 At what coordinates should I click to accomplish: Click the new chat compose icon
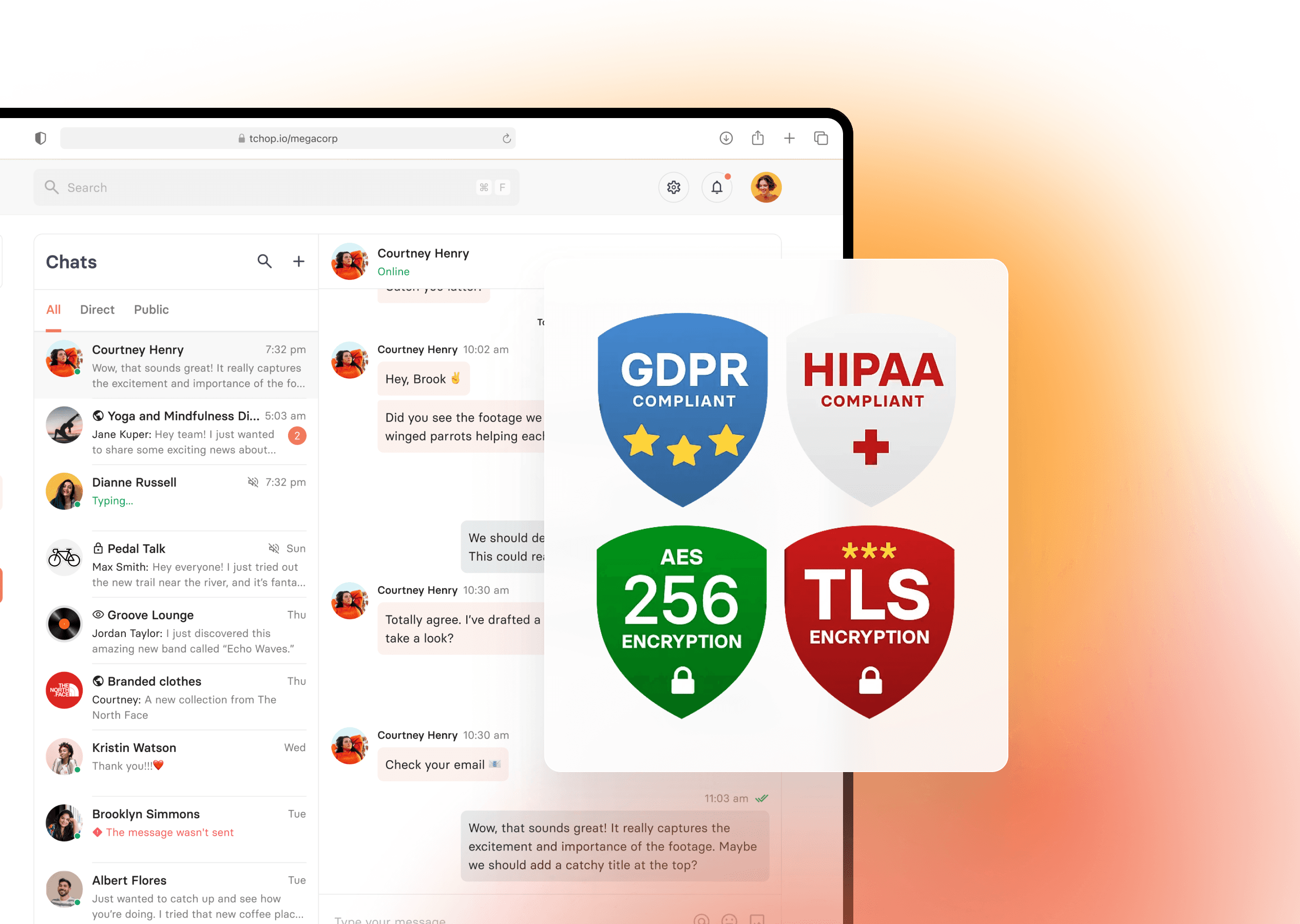tap(298, 261)
